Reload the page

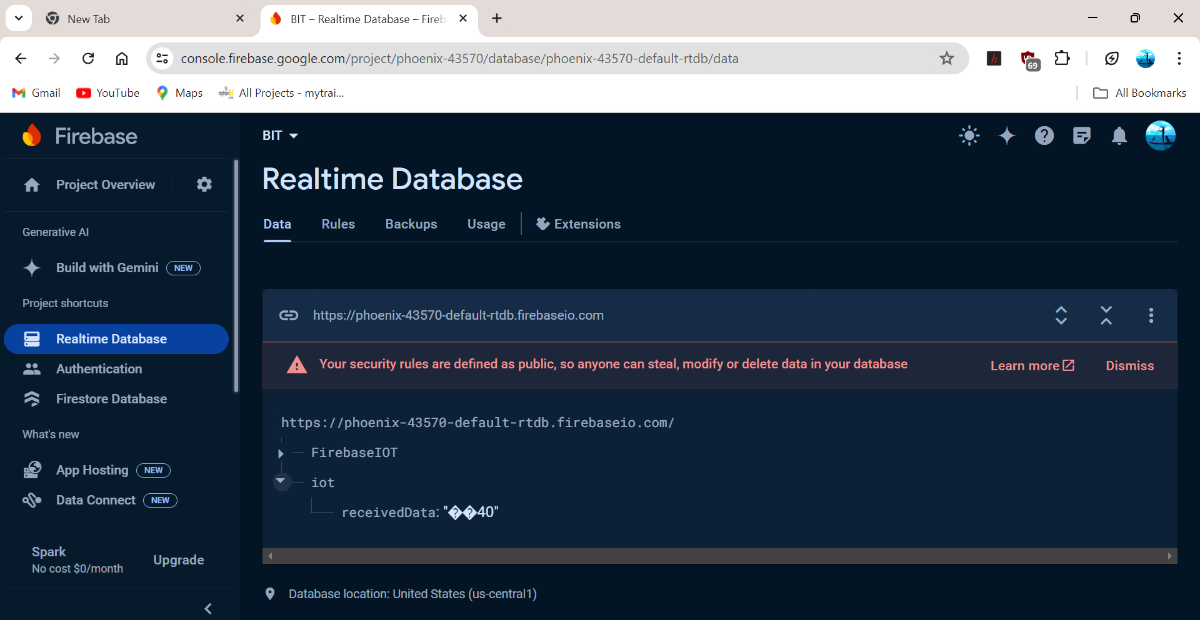[x=88, y=58]
